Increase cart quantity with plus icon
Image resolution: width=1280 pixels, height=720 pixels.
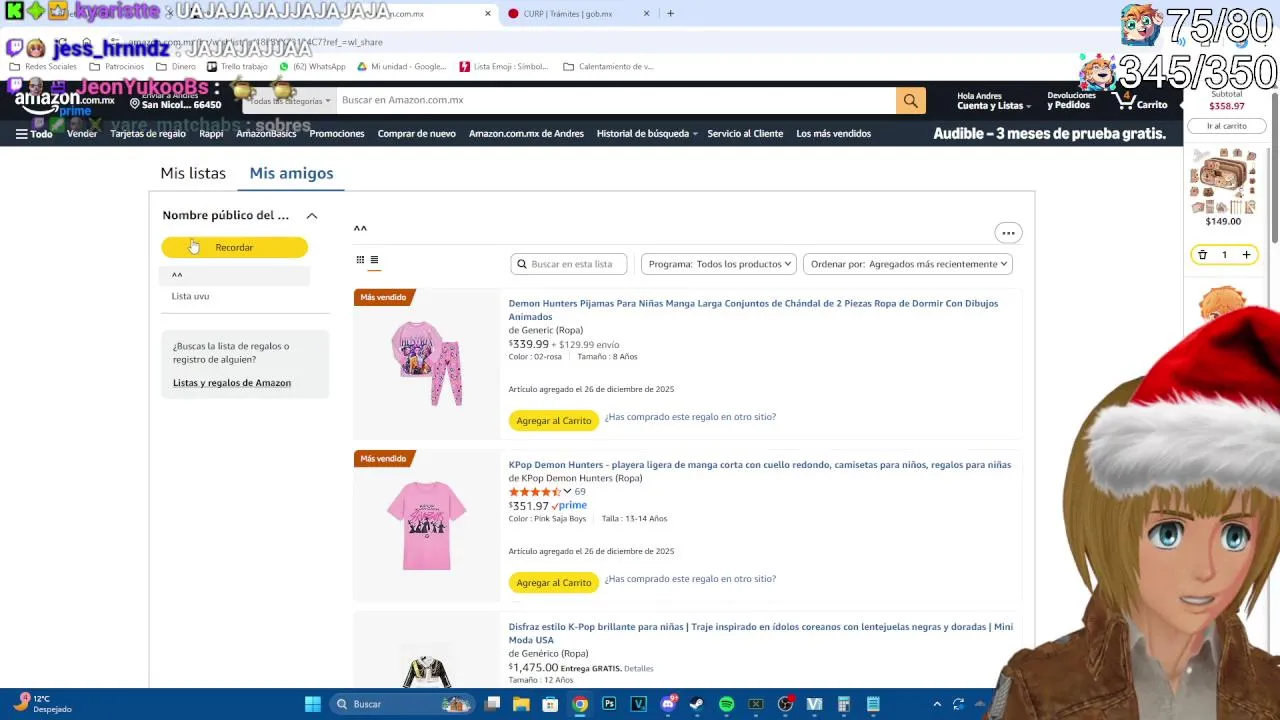[1246, 255]
